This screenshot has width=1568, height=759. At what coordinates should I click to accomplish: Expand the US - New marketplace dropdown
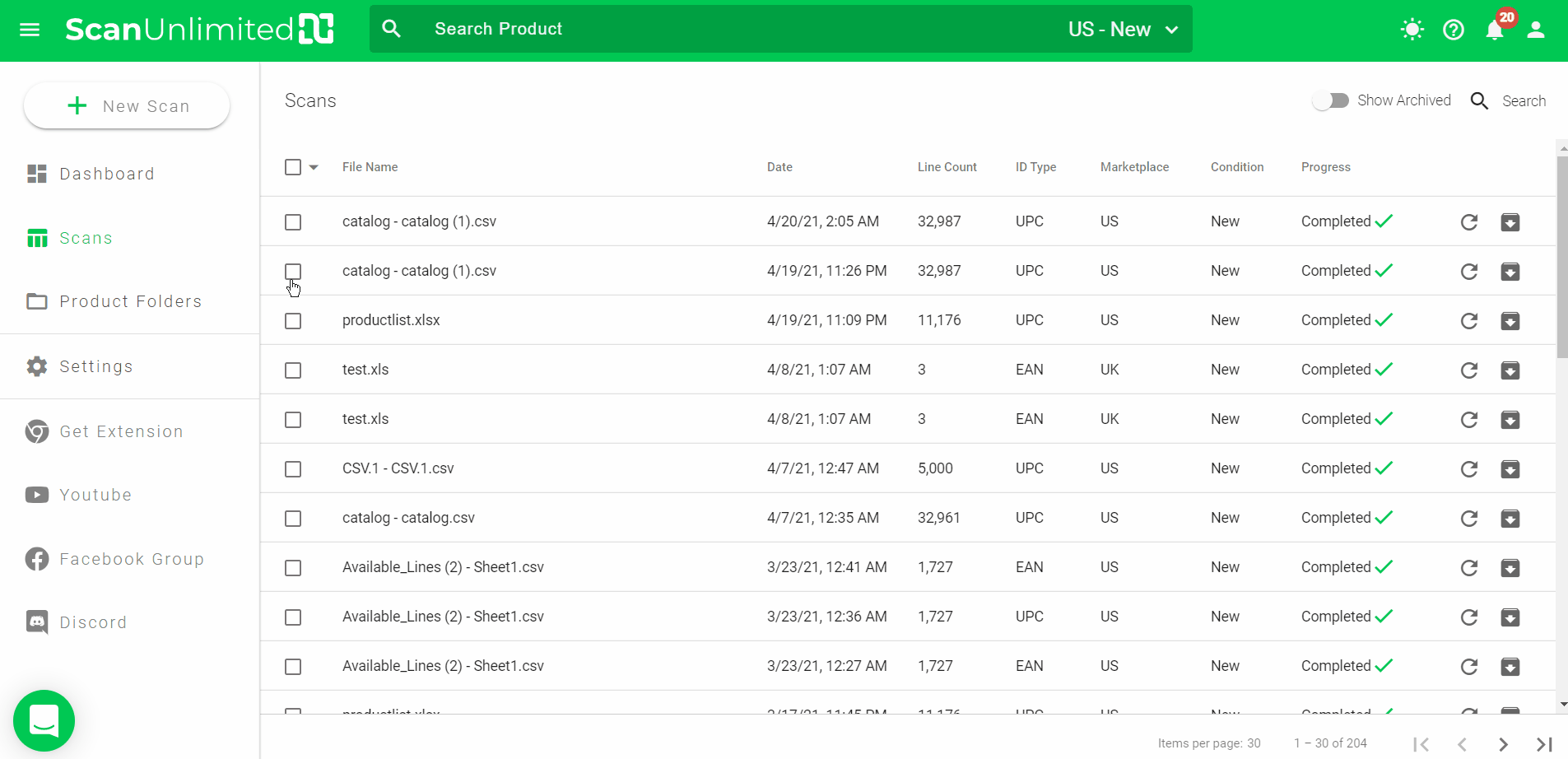tap(1123, 30)
